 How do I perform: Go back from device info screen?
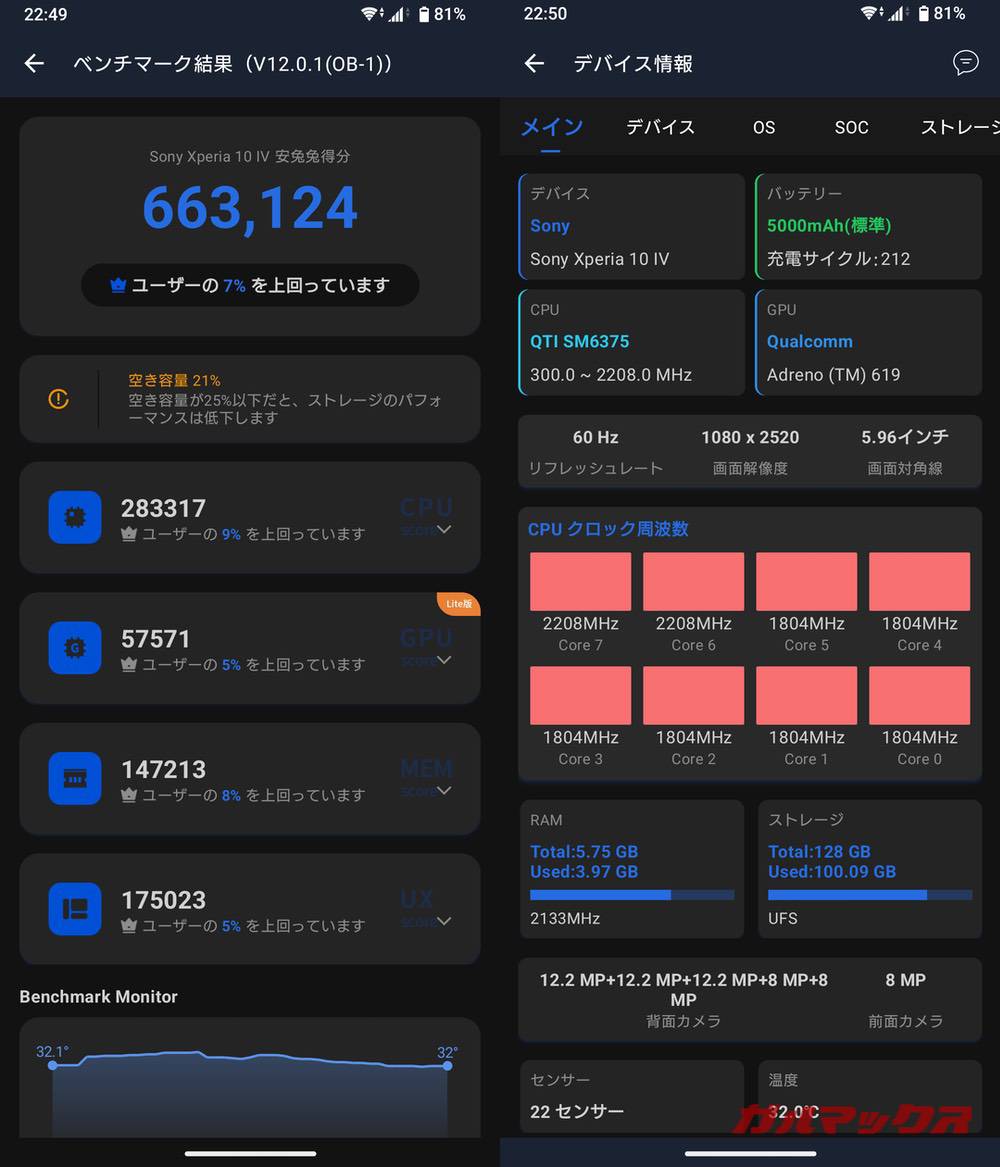click(x=534, y=64)
